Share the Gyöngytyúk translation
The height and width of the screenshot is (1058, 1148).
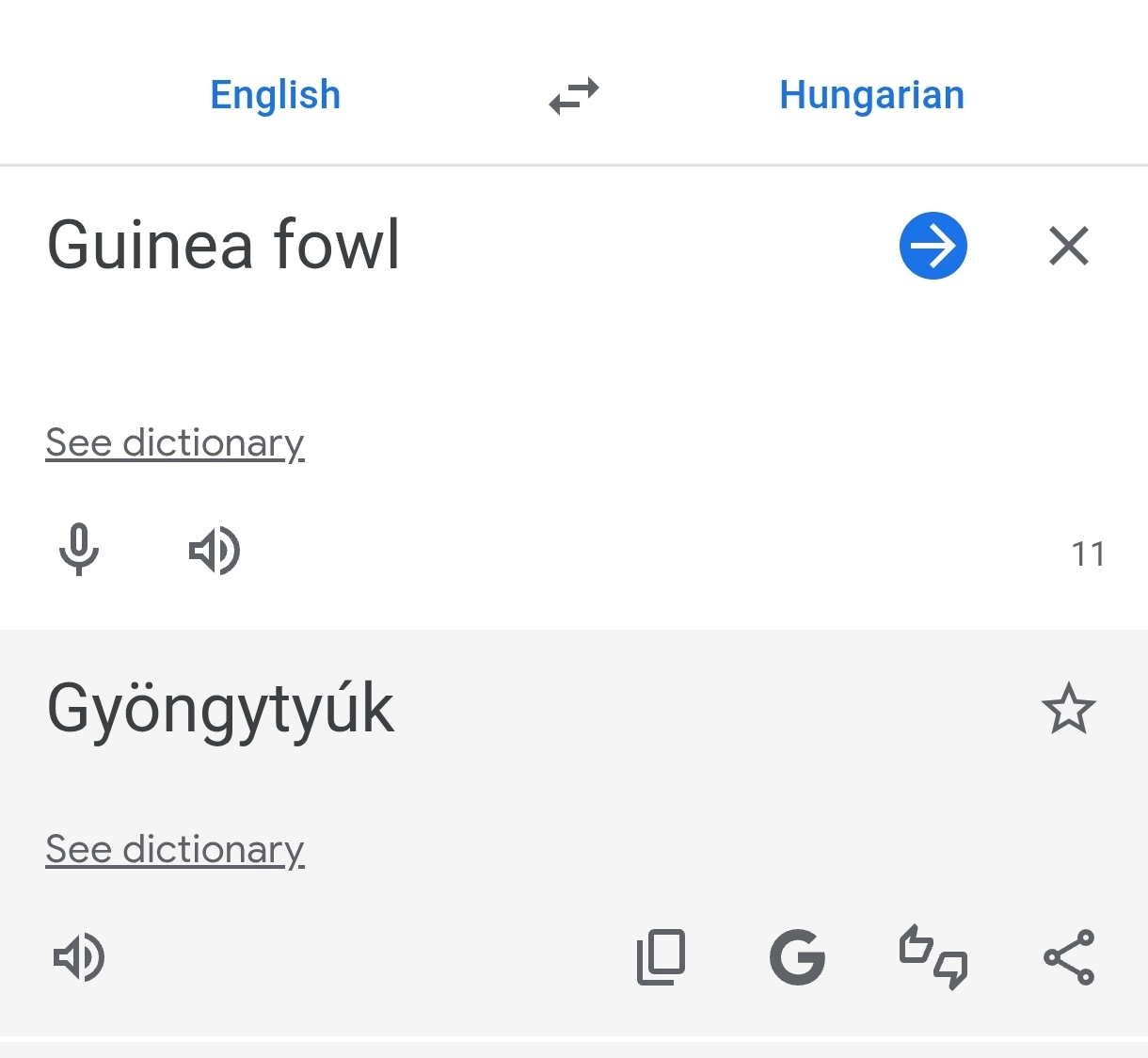tap(1069, 957)
